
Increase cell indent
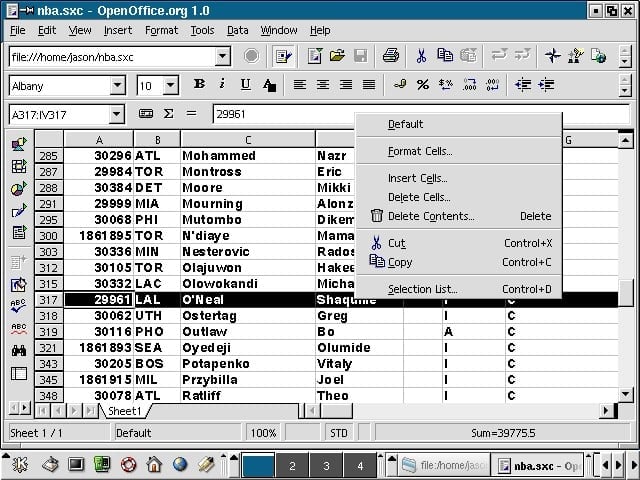546,84
